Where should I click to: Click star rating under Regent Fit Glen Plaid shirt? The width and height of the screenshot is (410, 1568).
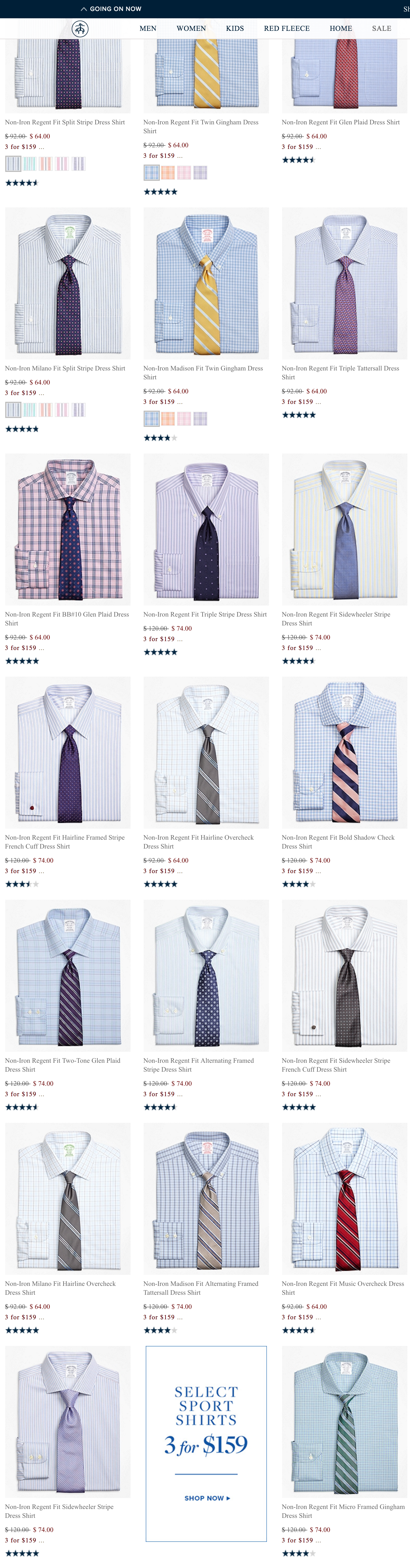298,160
